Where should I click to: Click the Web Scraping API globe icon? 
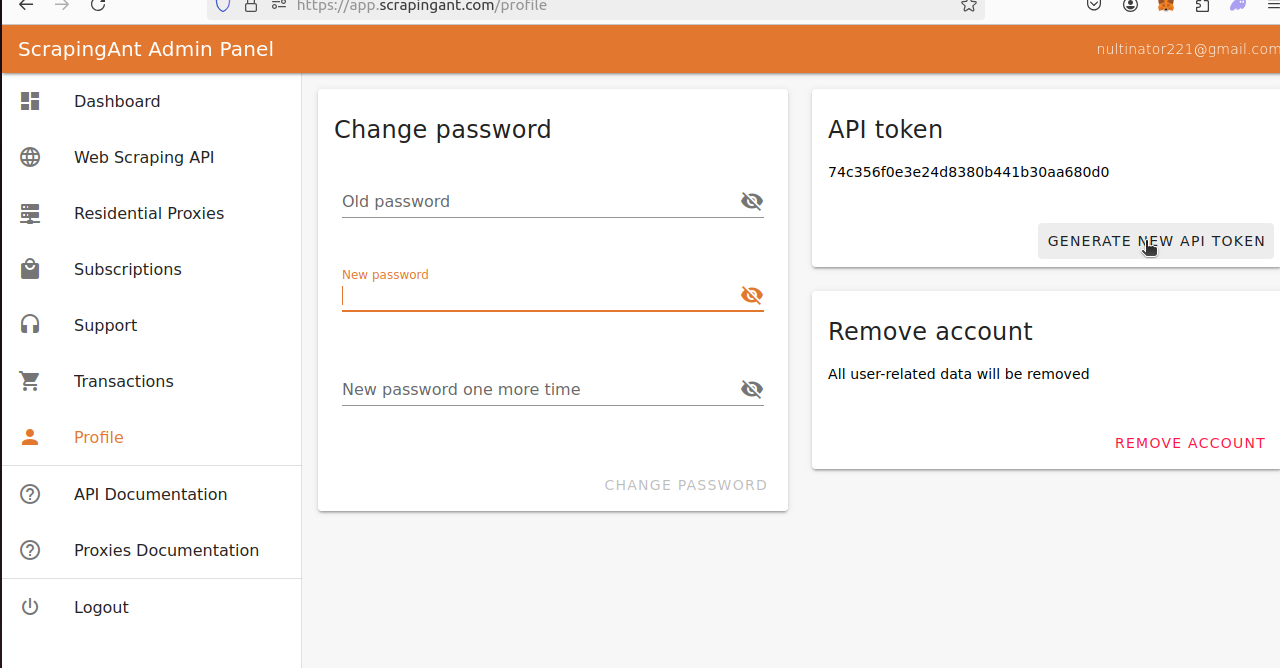[30, 157]
